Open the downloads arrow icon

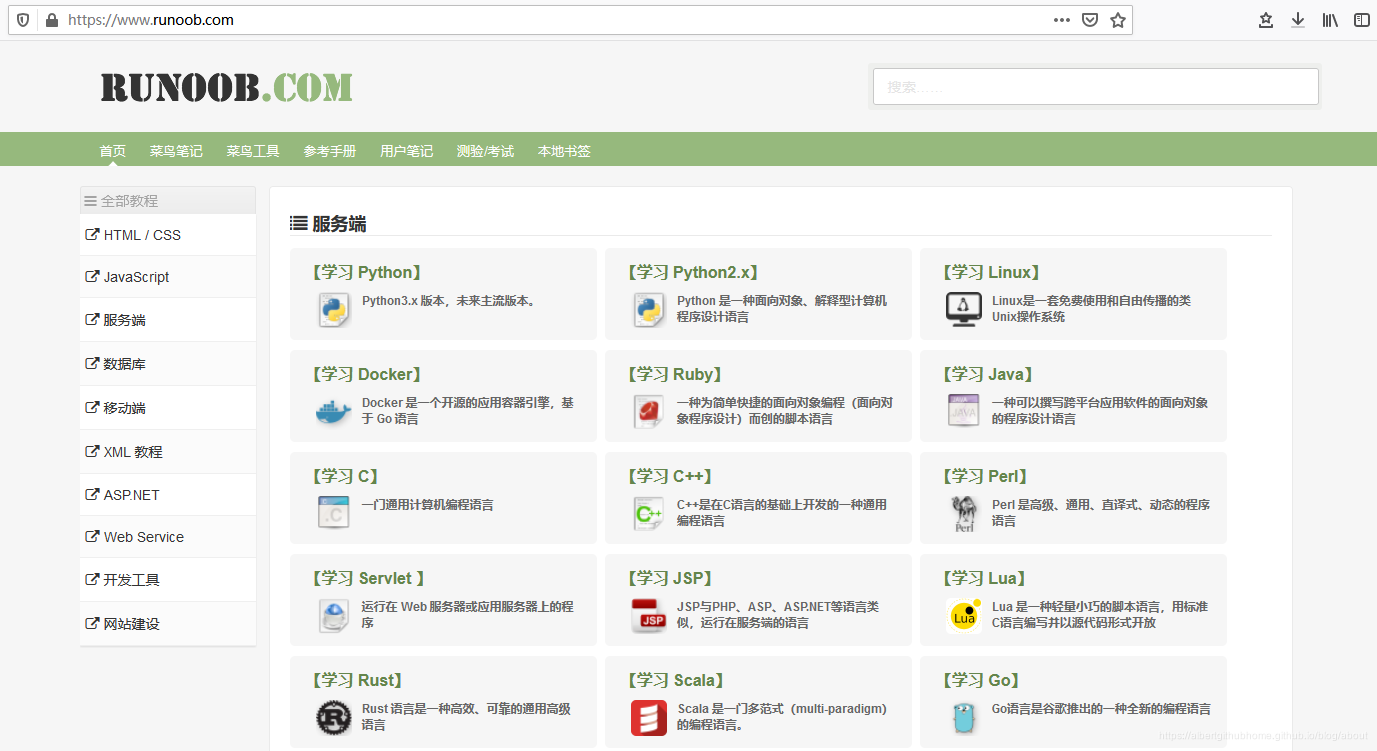pos(1298,20)
